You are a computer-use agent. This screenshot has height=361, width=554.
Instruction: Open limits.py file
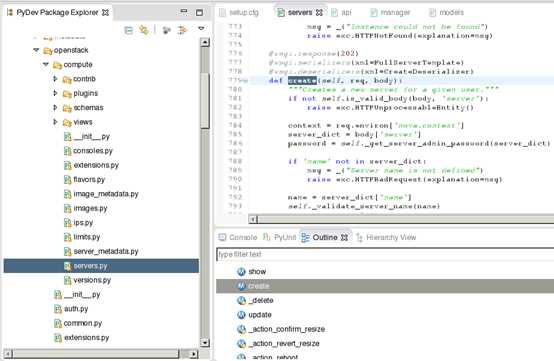tap(82, 237)
